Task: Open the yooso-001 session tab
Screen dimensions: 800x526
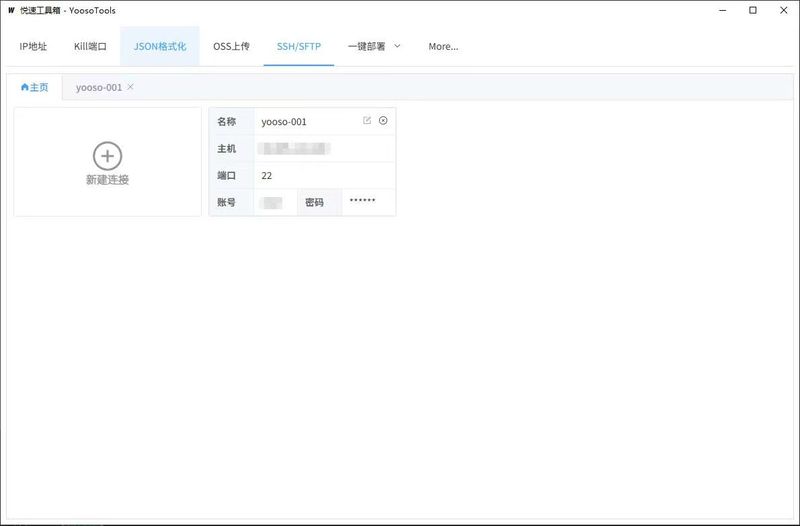Action: 98,87
